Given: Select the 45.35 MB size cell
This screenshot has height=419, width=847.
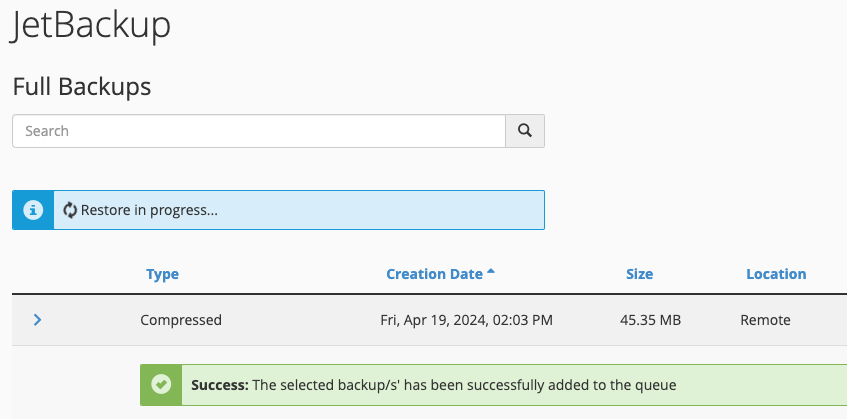Looking at the screenshot, I should [650, 320].
